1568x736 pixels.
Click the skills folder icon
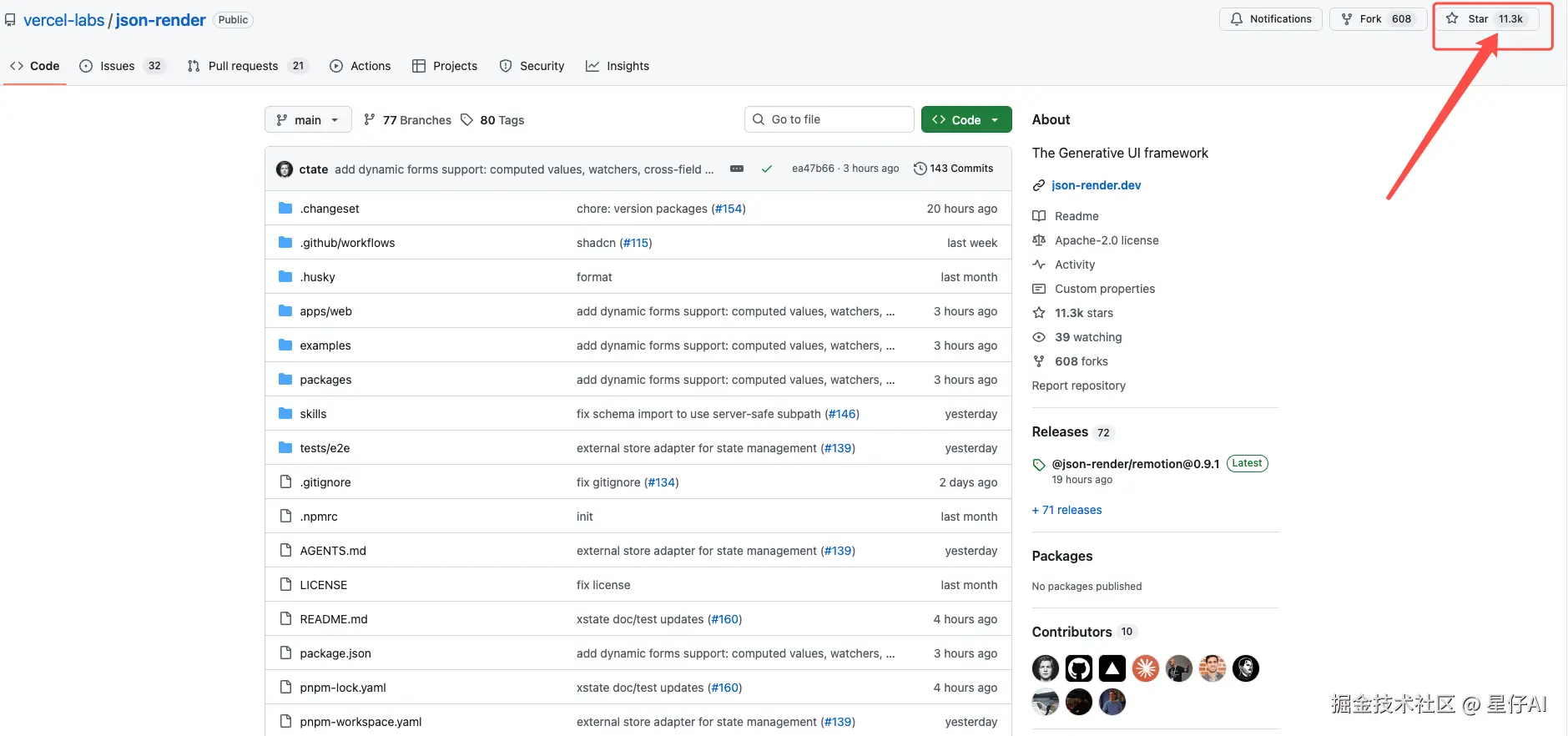[285, 413]
